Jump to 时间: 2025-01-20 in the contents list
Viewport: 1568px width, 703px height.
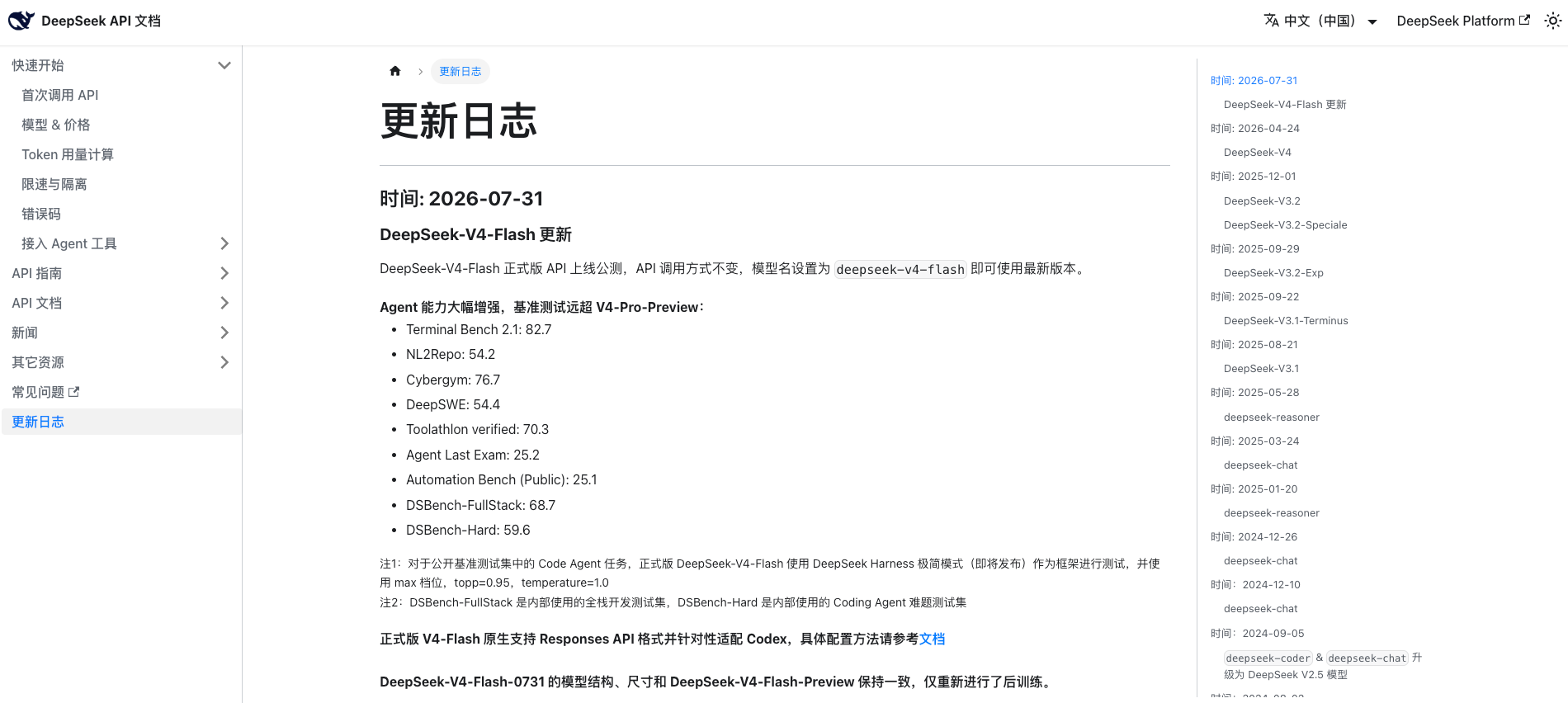pos(1254,488)
